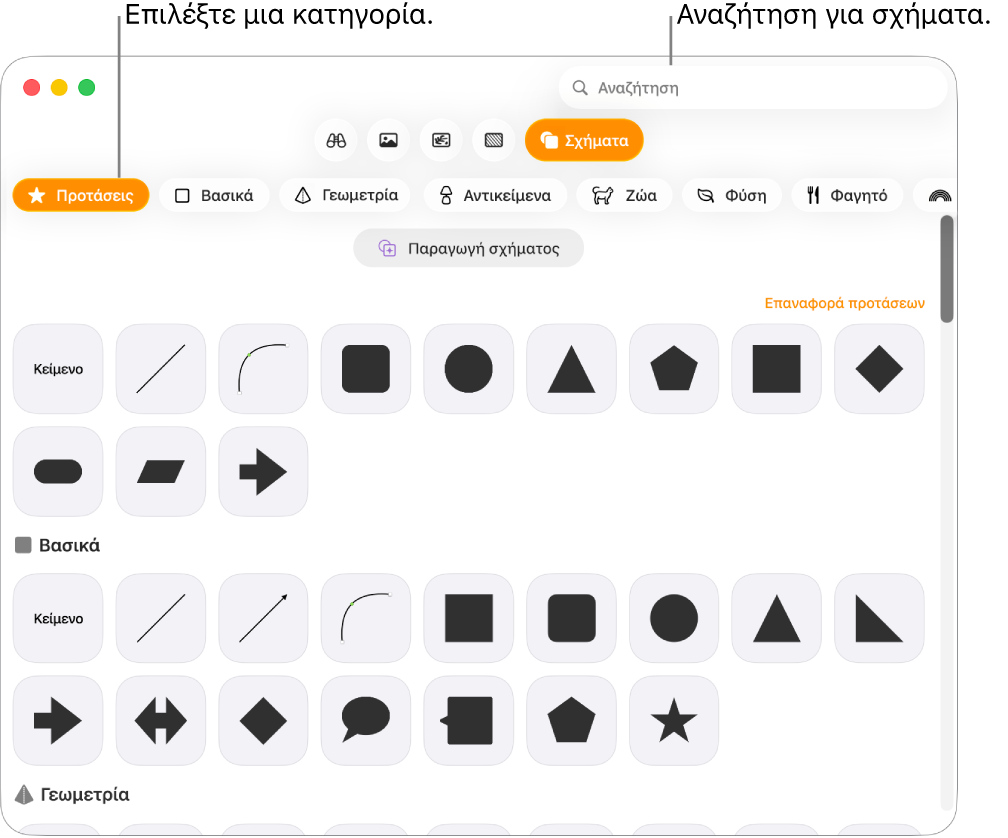
Task: Click Παραγωγή σχήματος button
Action: (469, 248)
